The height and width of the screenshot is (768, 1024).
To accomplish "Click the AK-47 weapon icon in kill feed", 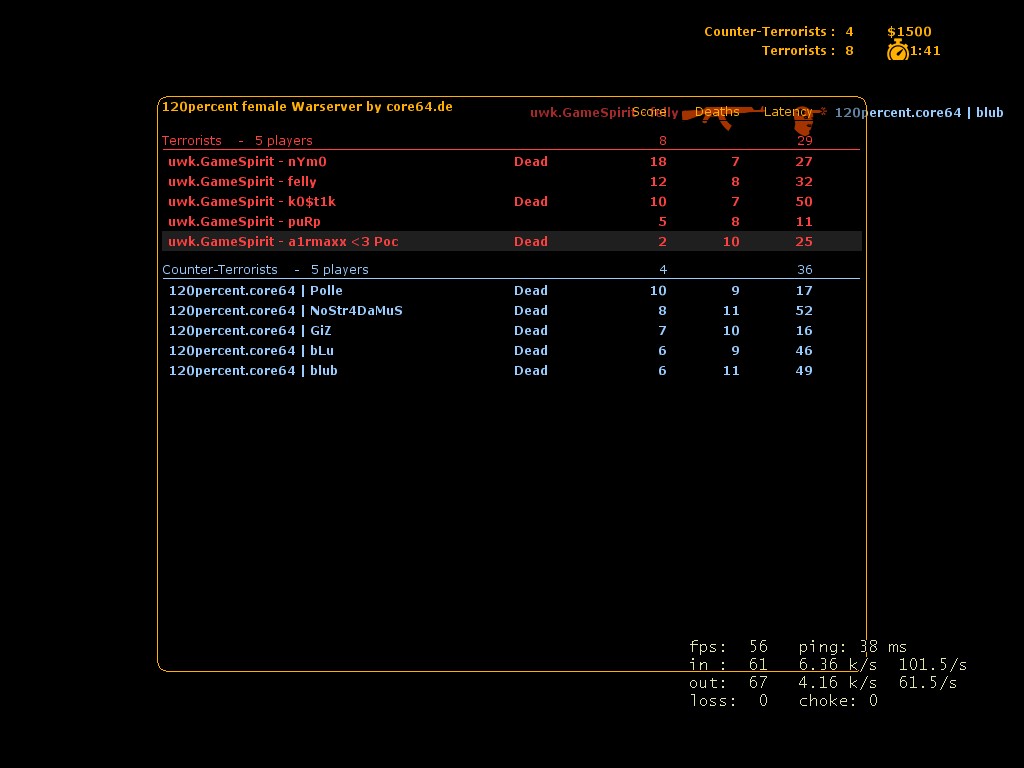I will pos(722,113).
